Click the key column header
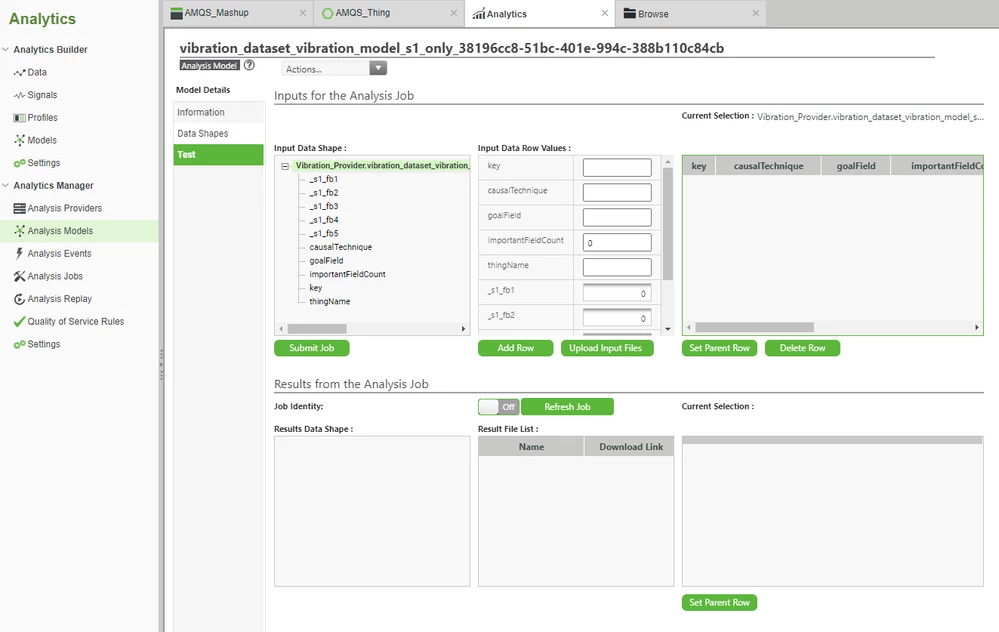999x632 pixels. pos(699,166)
